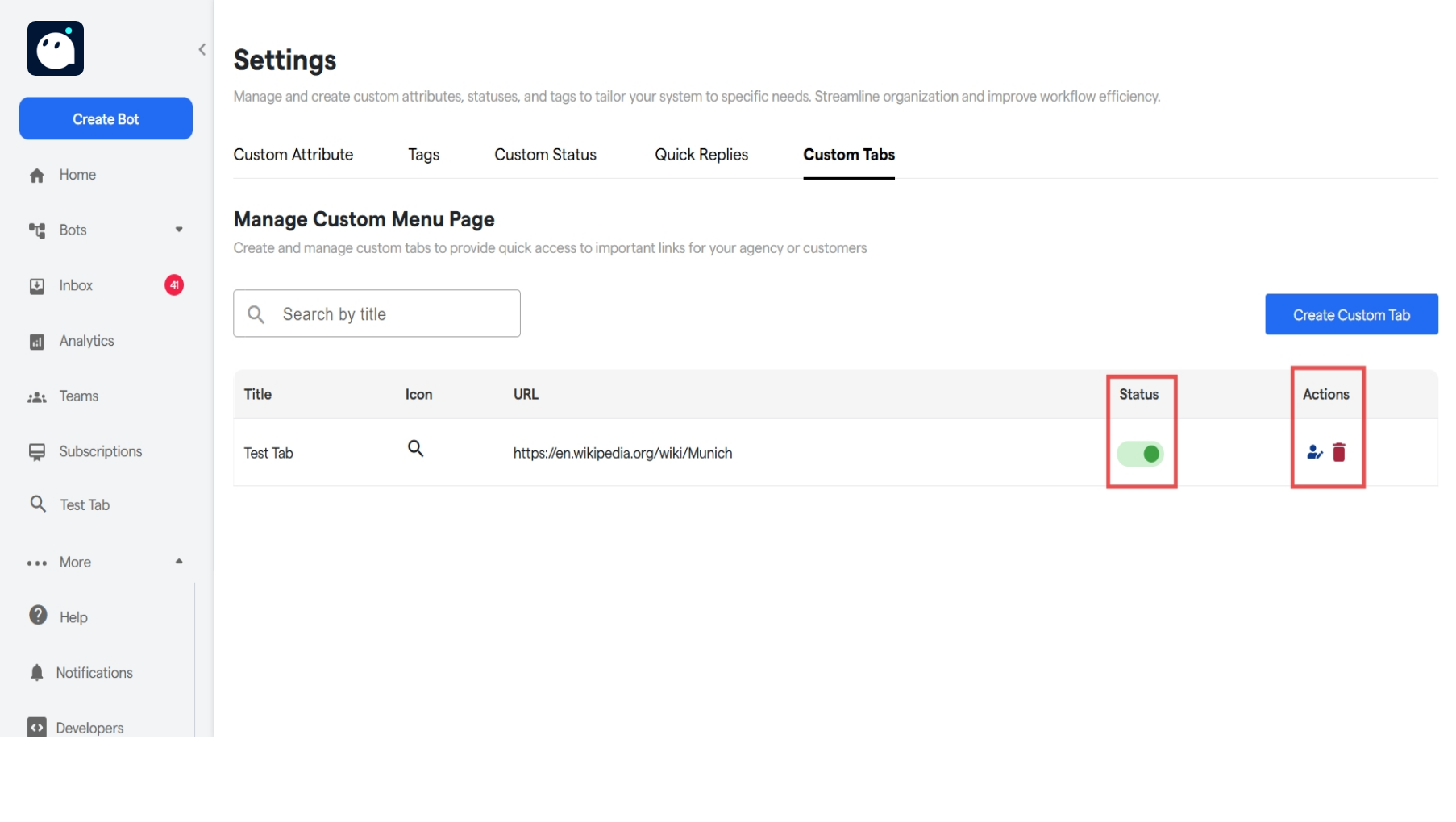Screen dimensions: 1456x822
Task: Click the Test Tab magnifier icon in the sidebar
Action: [38, 504]
